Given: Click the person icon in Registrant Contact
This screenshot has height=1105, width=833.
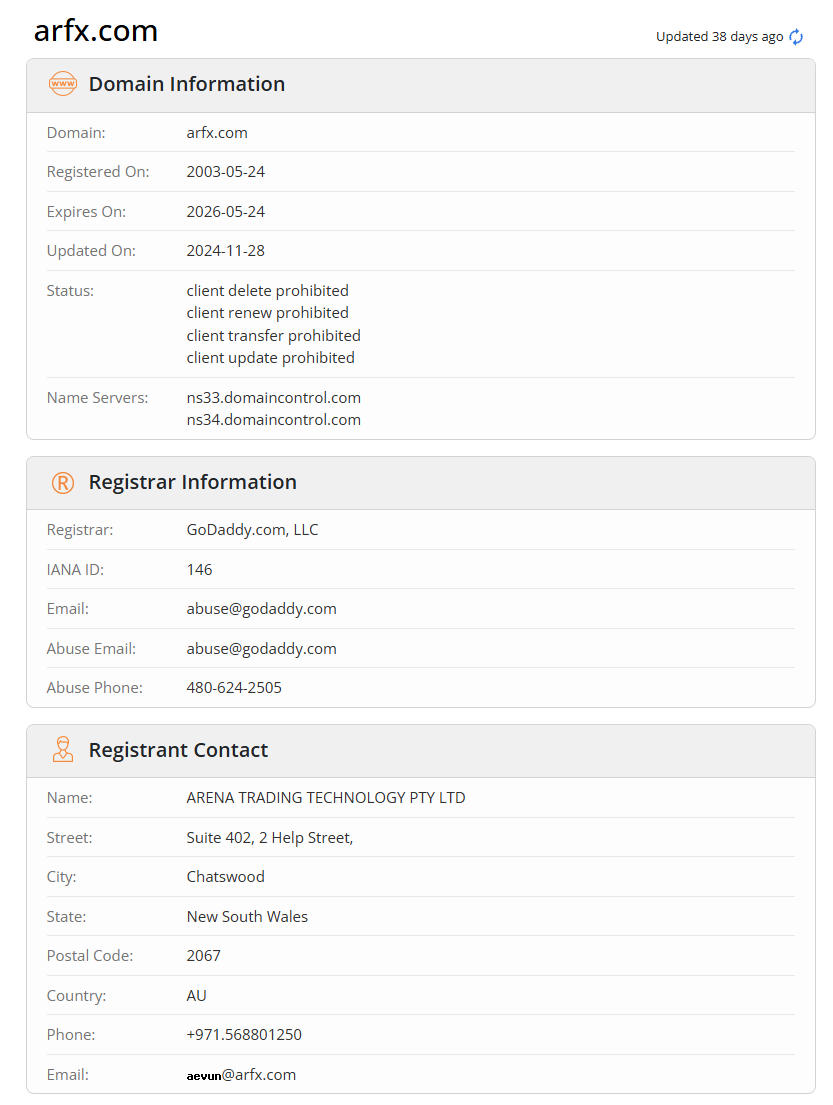Looking at the screenshot, I should 63,750.
